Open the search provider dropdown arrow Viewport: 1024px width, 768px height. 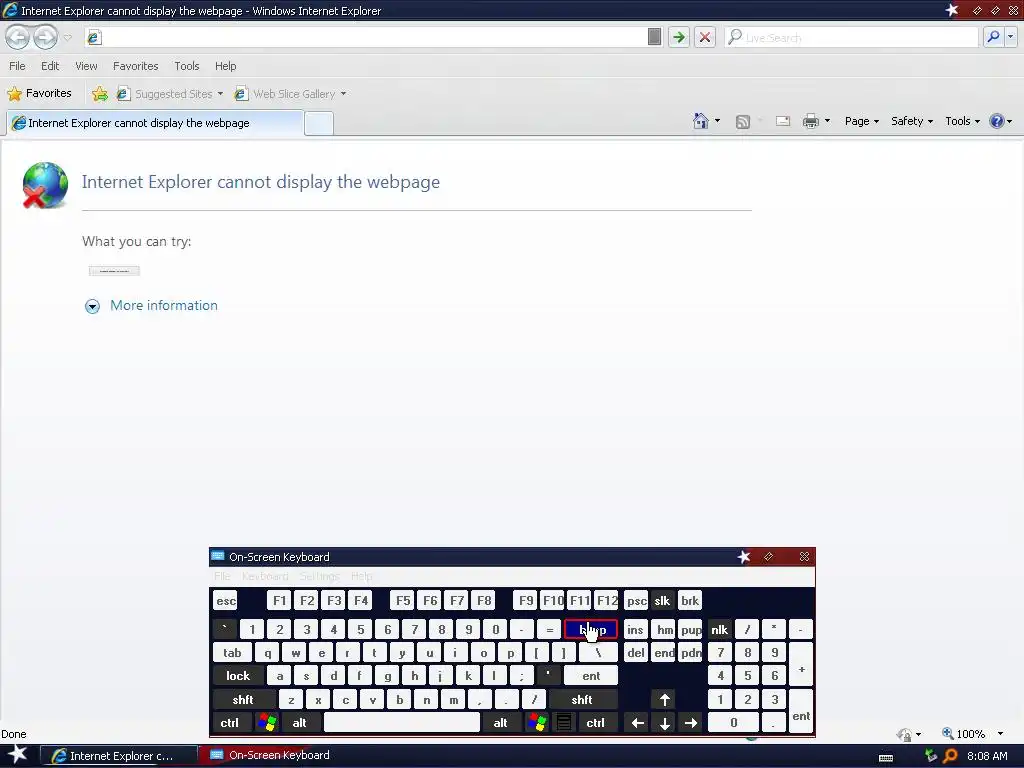pyautogui.click(x=1011, y=37)
